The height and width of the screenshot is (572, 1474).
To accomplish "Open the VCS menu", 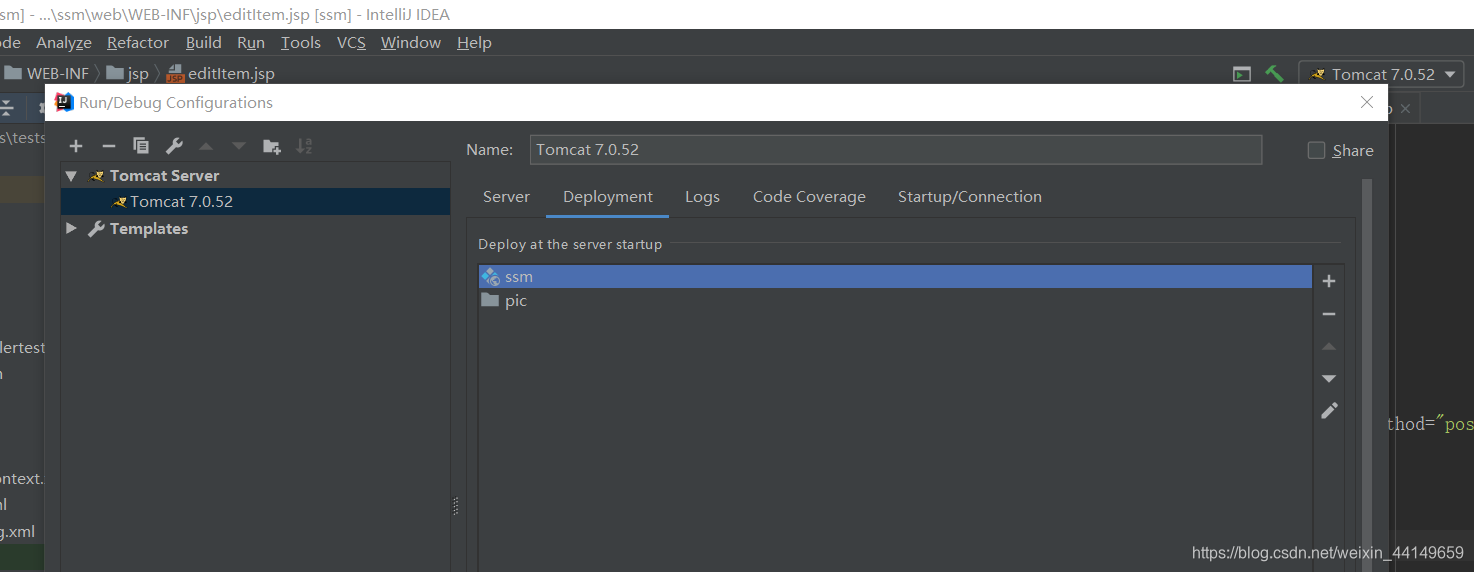I will (351, 42).
